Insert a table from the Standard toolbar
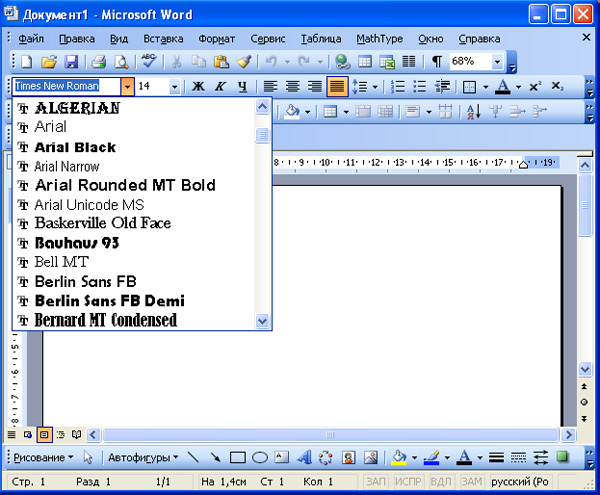 (x=365, y=62)
